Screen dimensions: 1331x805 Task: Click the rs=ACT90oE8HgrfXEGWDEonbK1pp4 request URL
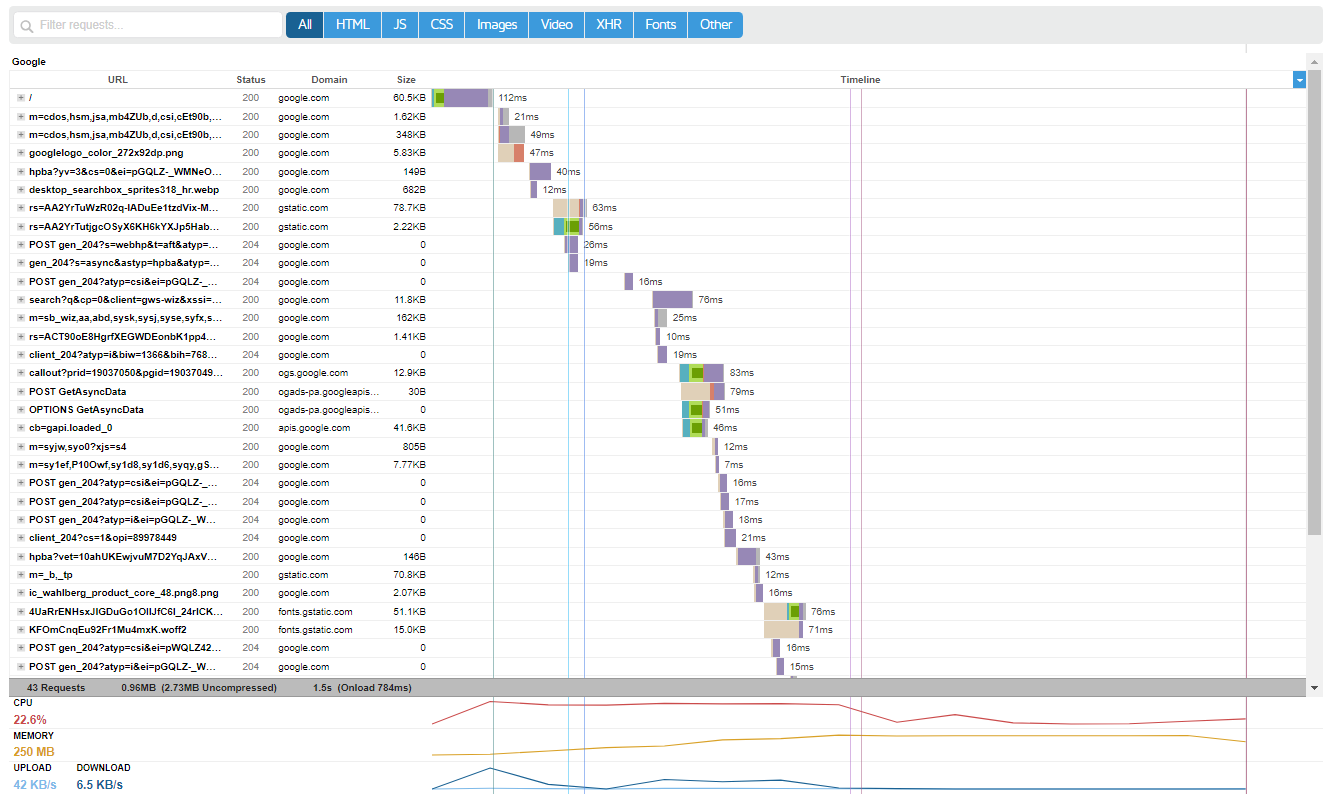pos(122,337)
